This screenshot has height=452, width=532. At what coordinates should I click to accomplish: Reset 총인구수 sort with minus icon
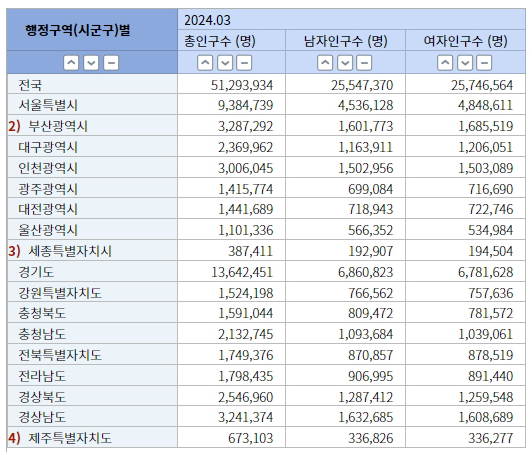pyautogui.click(x=244, y=63)
